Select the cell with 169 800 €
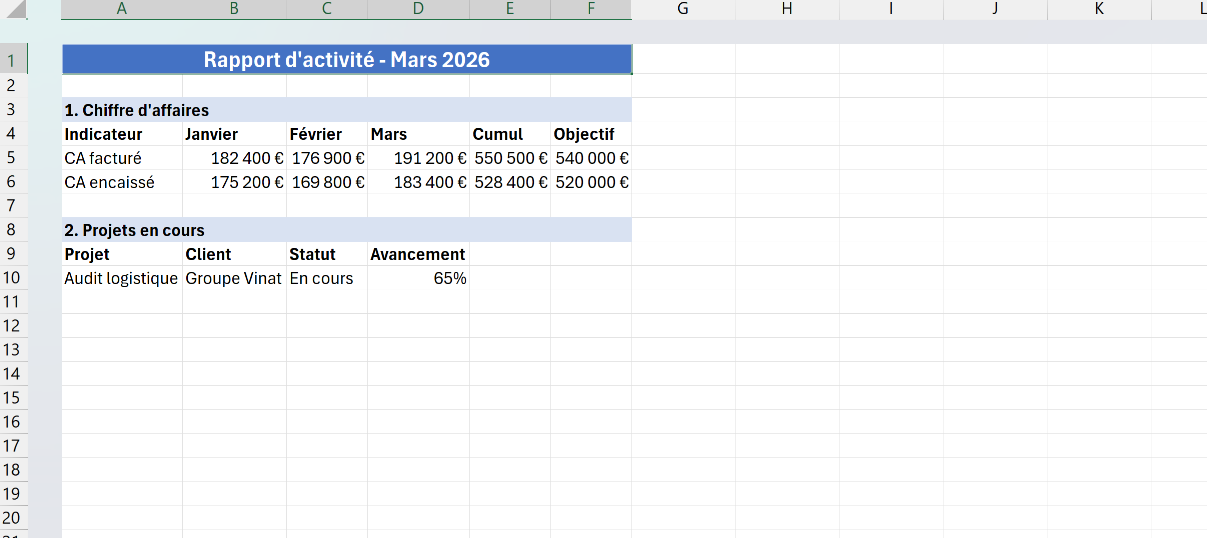Image resolution: width=1207 pixels, height=538 pixels. tap(327, 182)
